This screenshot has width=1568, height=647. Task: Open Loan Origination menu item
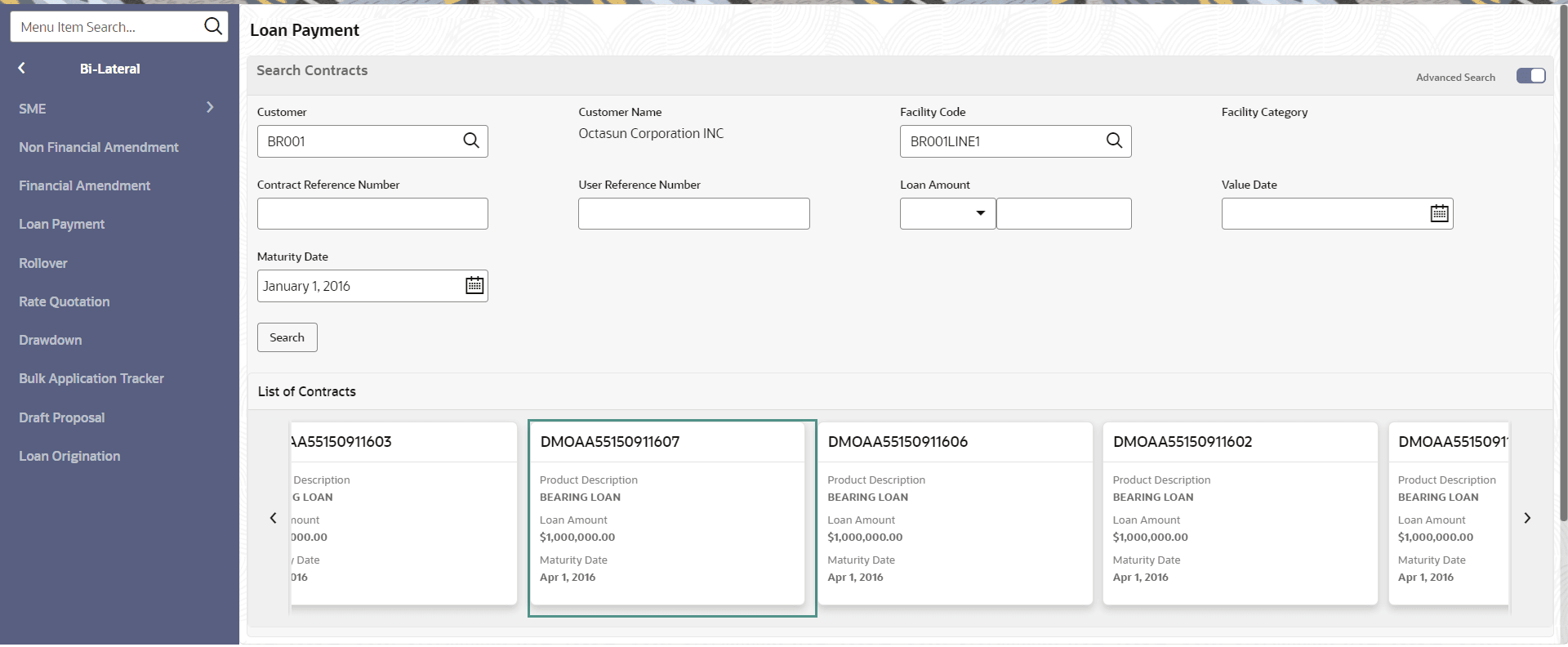69,456
